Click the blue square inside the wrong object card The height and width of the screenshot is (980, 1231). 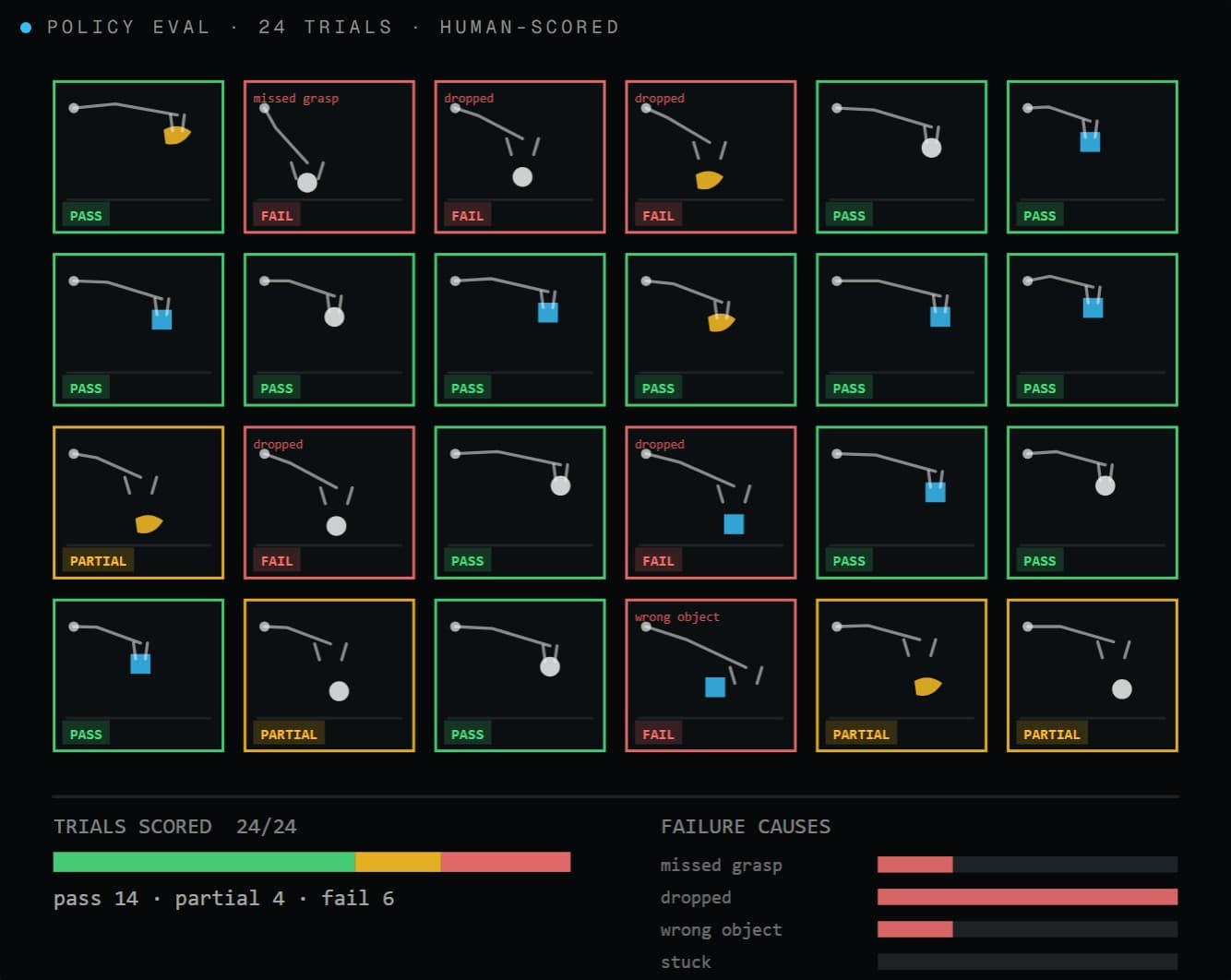pos(715,687)
